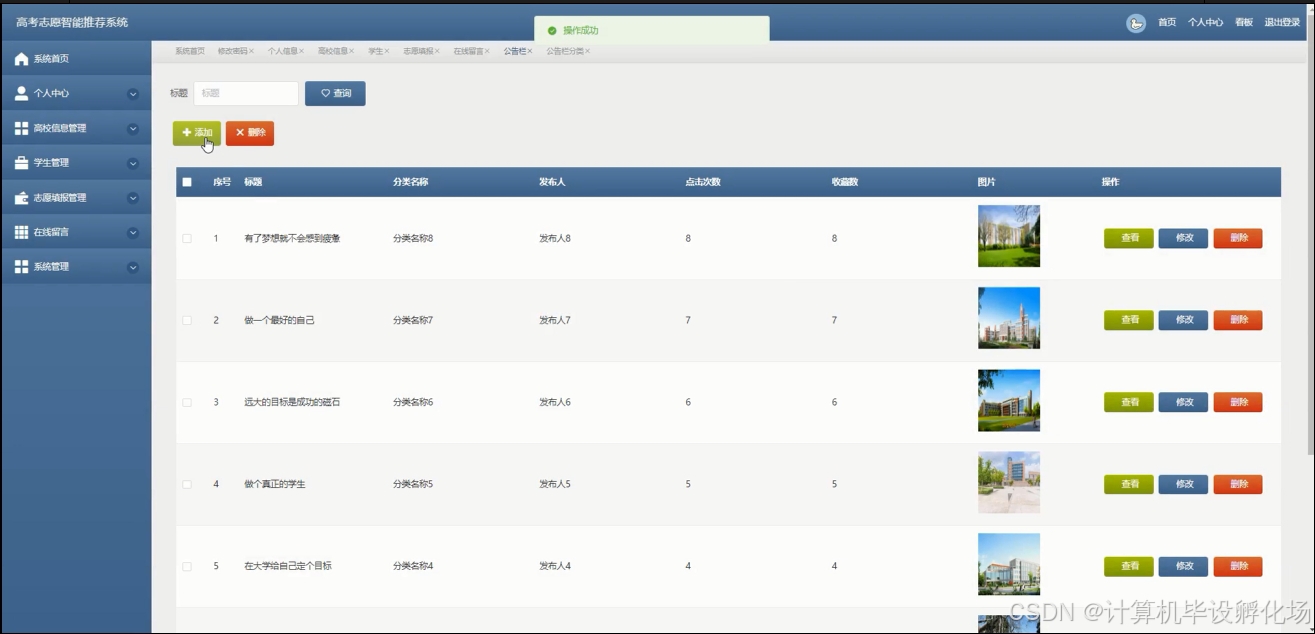Open the thumbnail image in row 1
The height and width of the screenshot is (634, 1315).
[1009, 236]
